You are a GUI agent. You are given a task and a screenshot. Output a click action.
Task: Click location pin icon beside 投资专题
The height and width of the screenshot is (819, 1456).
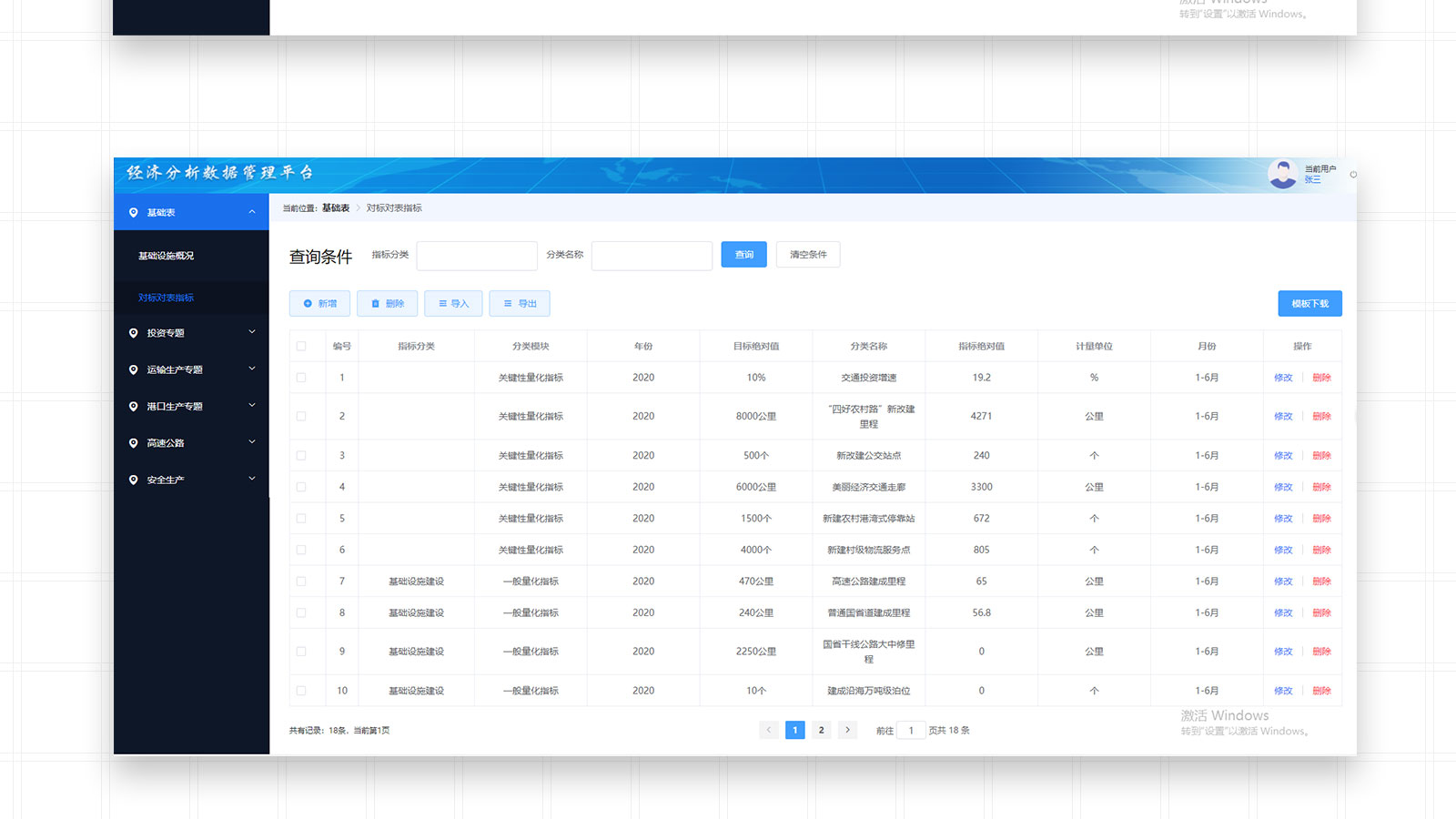(134, 333)
